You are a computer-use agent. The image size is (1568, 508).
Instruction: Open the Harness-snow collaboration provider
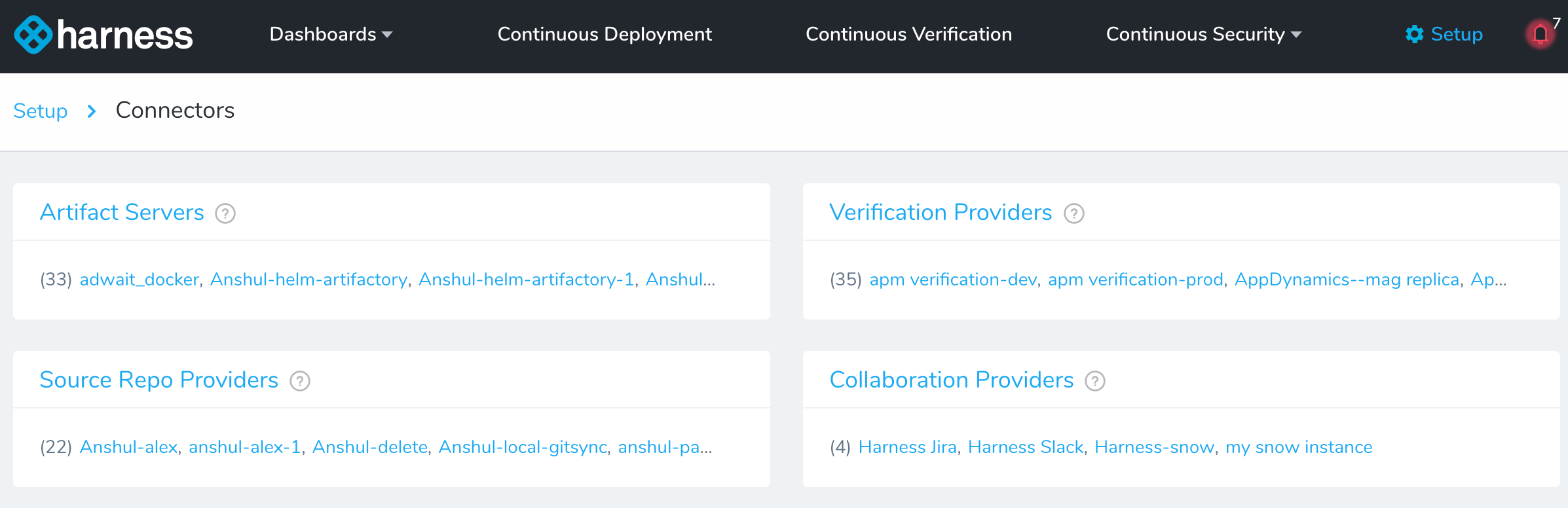(x=1155, y=447)
